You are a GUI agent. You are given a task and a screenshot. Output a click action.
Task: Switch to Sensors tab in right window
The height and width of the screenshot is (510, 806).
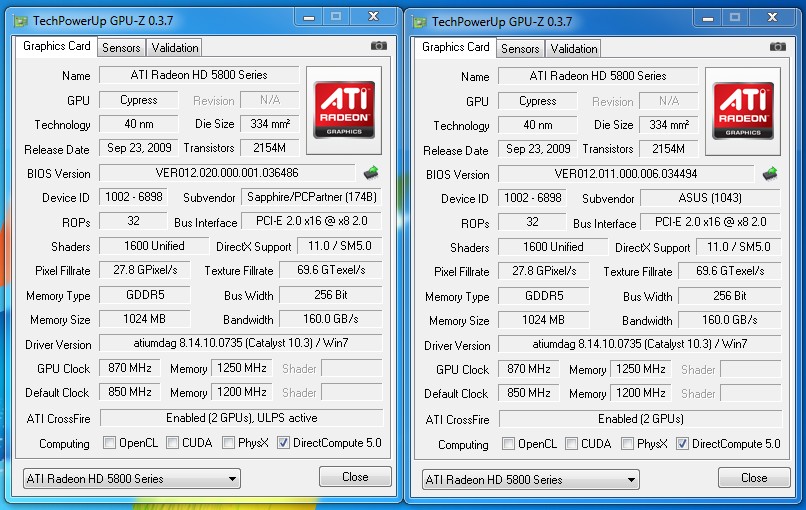[x=520, y=49]
